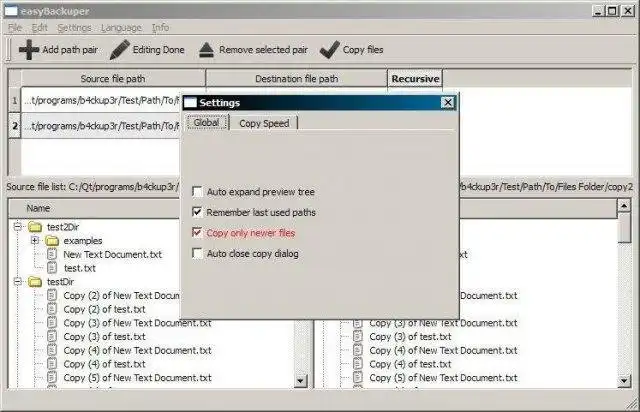The height and width of the screenshot is (412, 640).
Task: Click the file icon of New Text Document.txt under test2Dir
Action: [52, 254]
